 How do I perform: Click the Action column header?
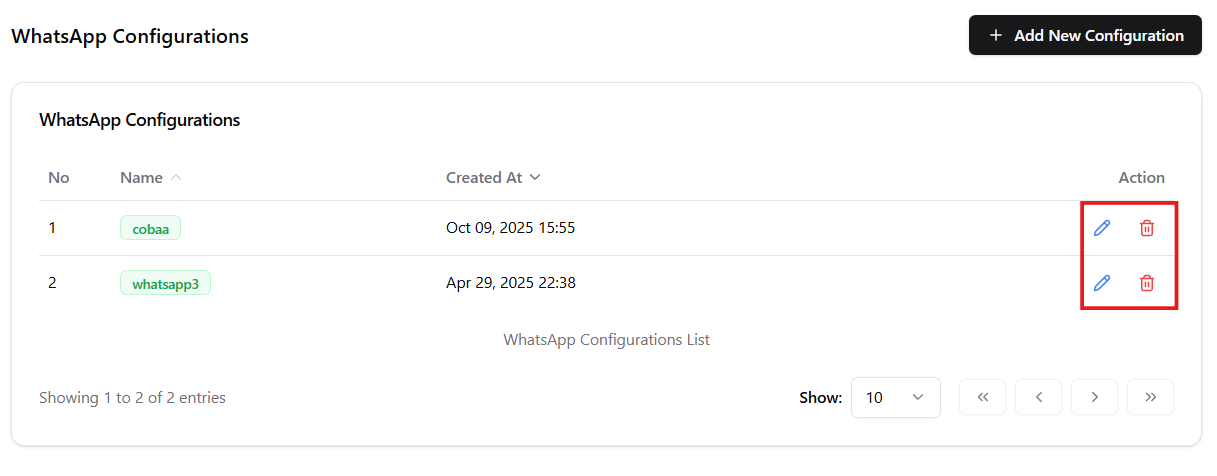[x=1141, y=178]
